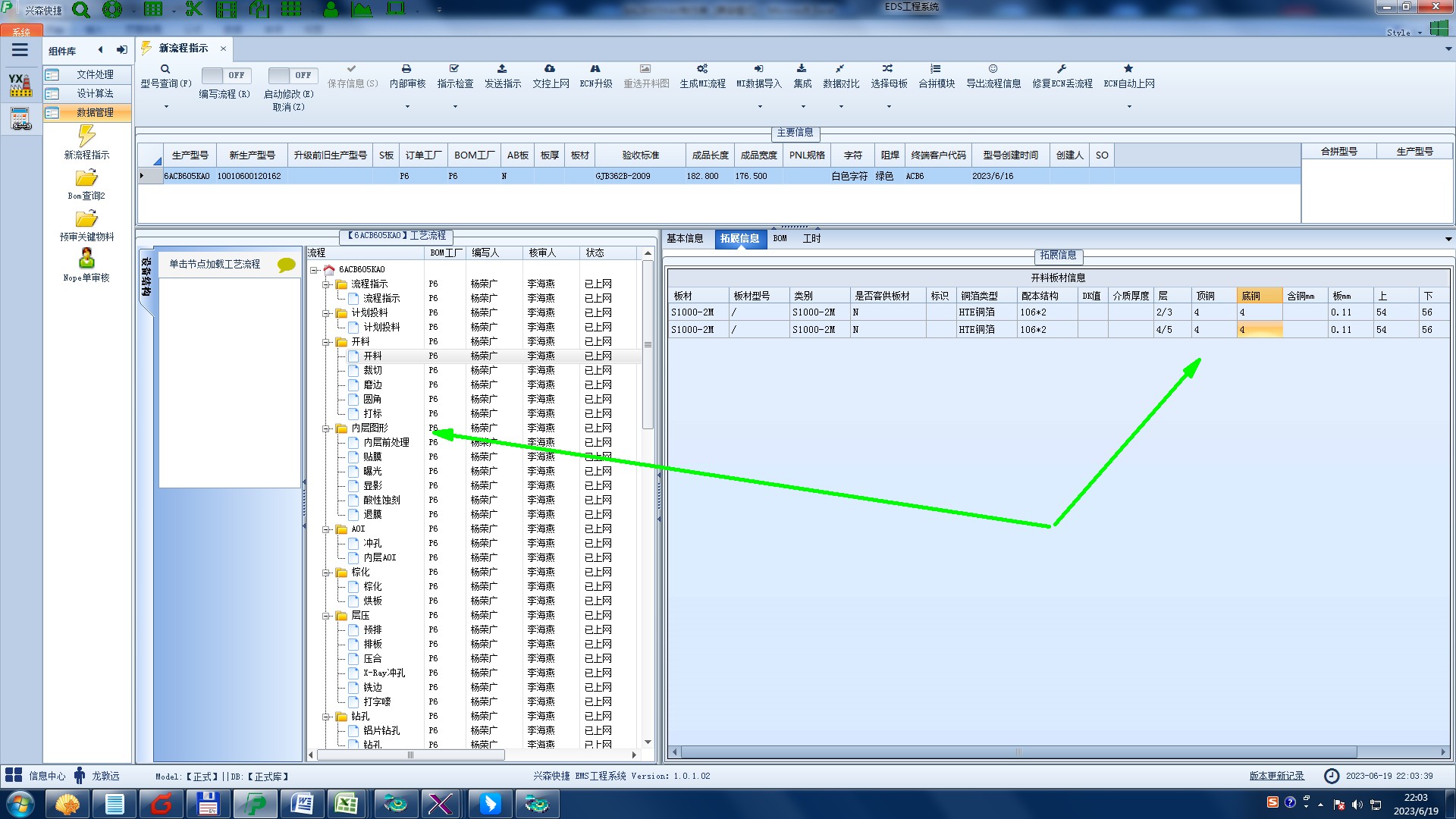Click the 合拼模块 list icon
The width and height of the screenshot is (1456, 819).
coord(936,69)
